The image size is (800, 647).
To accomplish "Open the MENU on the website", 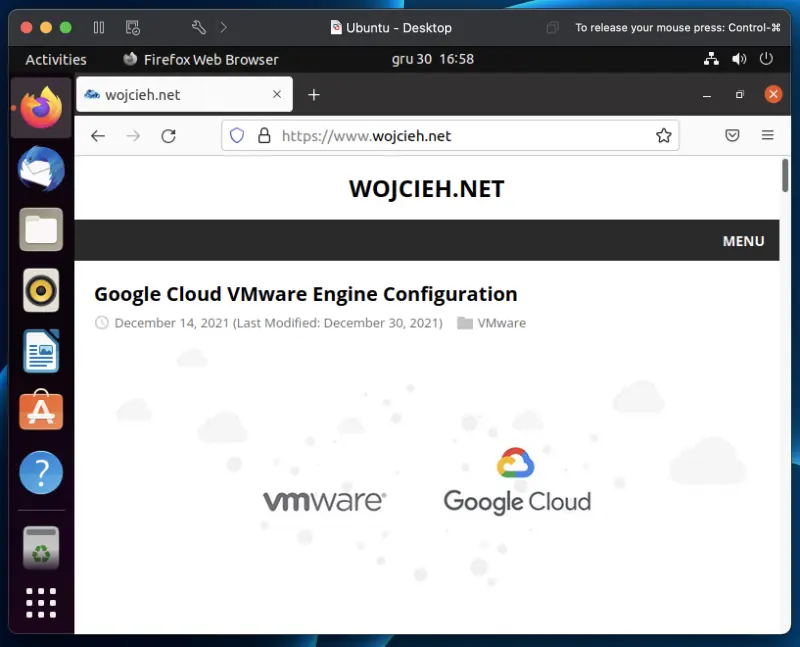I will [x=743, y=241].
